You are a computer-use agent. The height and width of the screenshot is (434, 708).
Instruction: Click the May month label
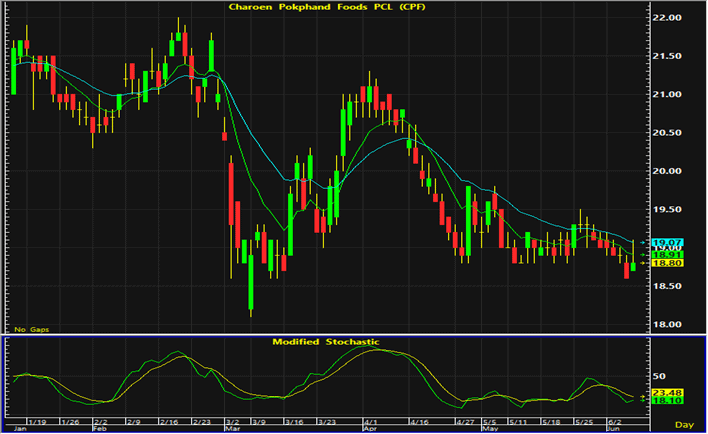click(489, 428)
